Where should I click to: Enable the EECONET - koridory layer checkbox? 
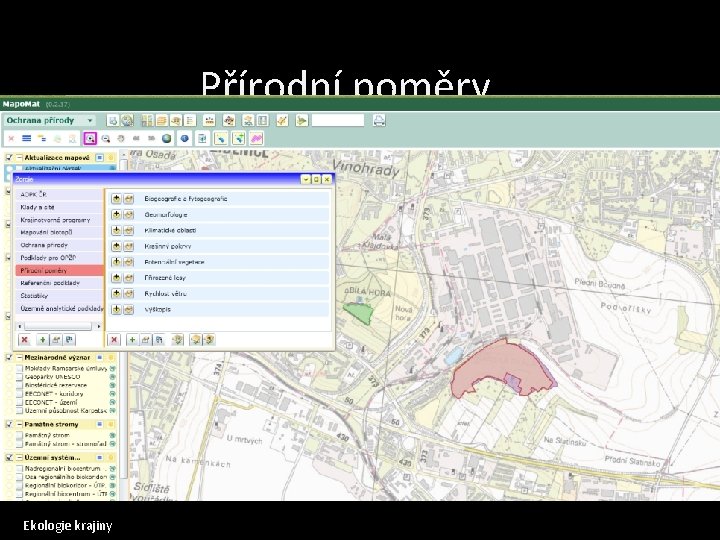click(19, 394)
